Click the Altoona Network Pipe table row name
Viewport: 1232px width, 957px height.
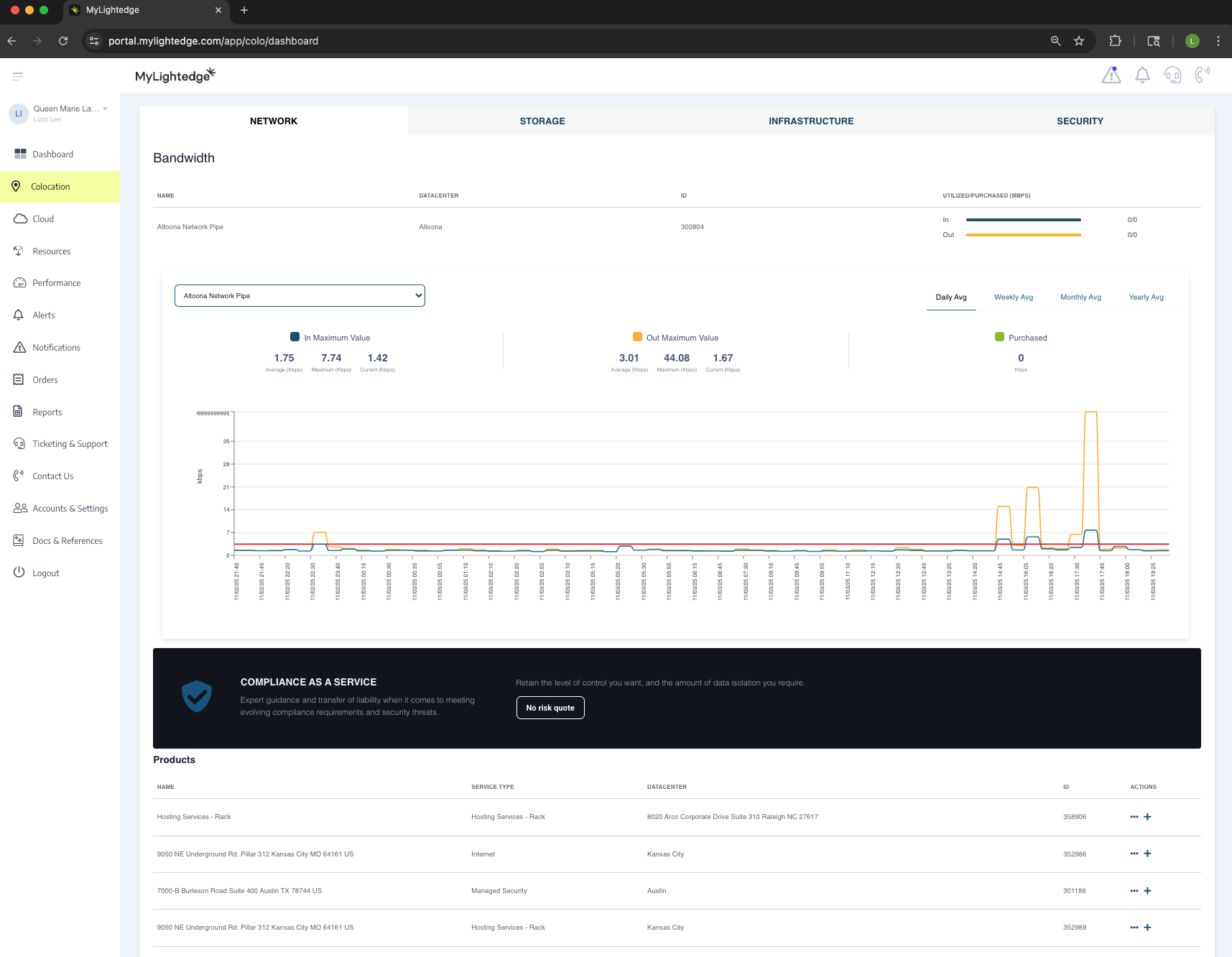click(190, 227)
